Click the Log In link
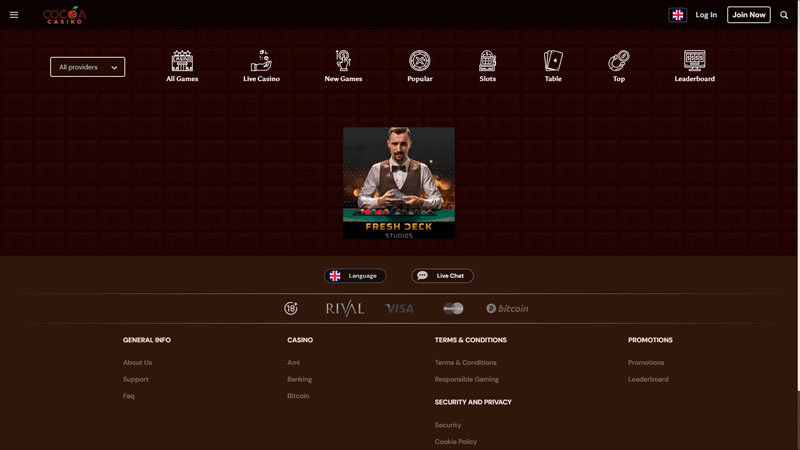This screenshot has width=800, height=450. [x=706, y=15]
